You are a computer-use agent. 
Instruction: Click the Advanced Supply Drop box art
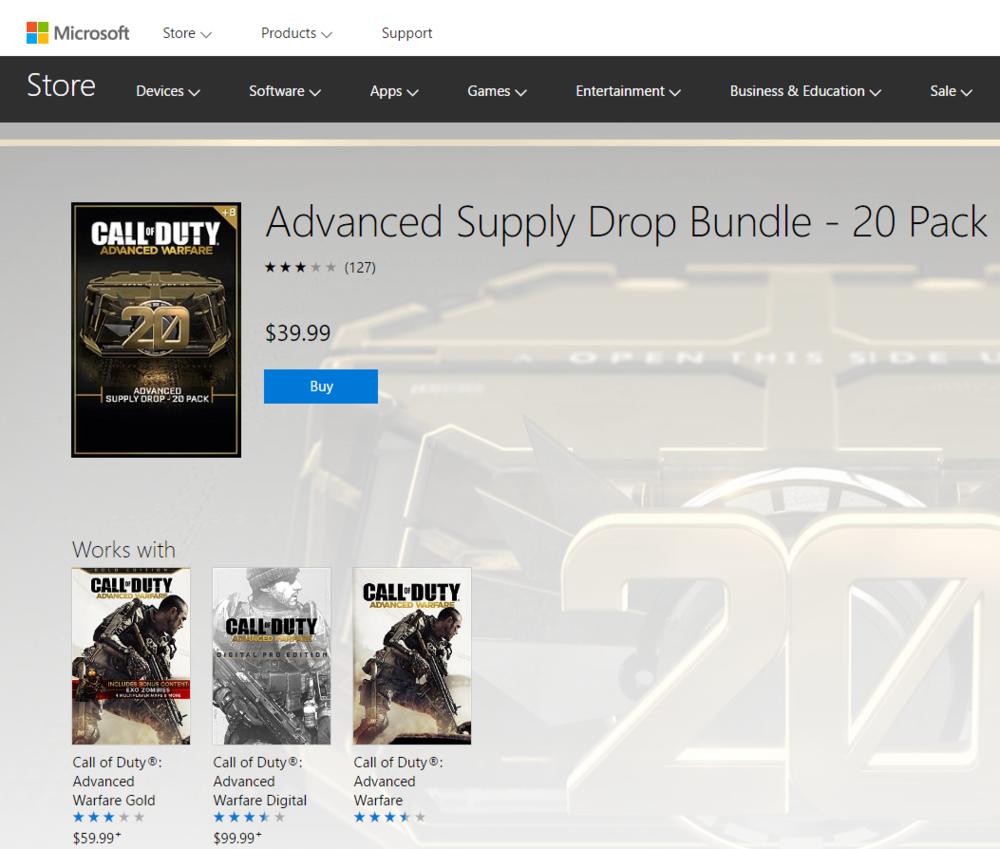point(156,330)
